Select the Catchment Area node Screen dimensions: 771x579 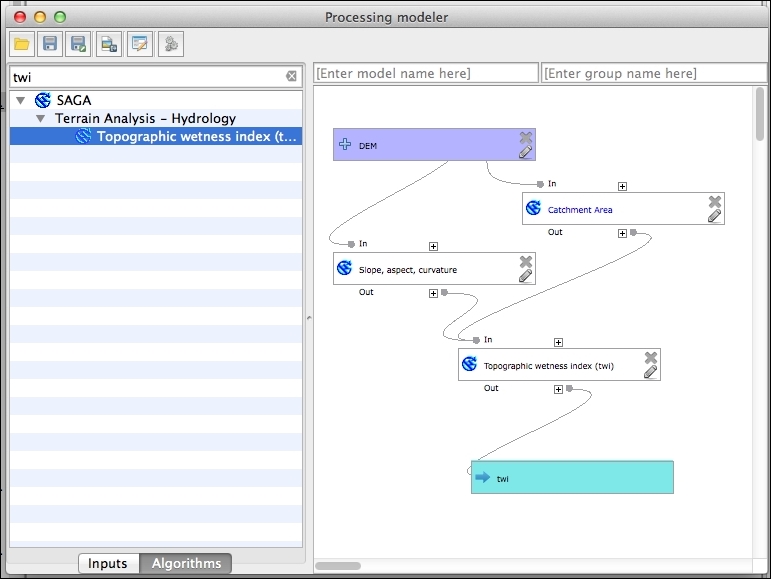coord(623,209)
